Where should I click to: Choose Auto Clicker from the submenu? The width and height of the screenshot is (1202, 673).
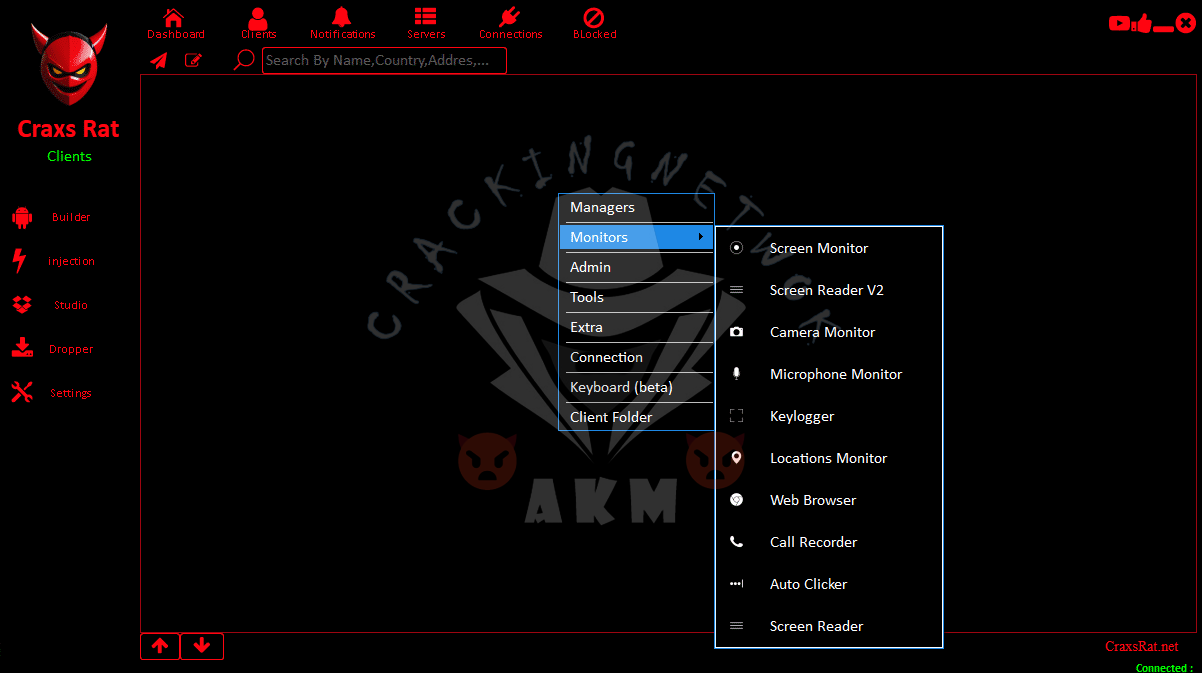point(829,584)
